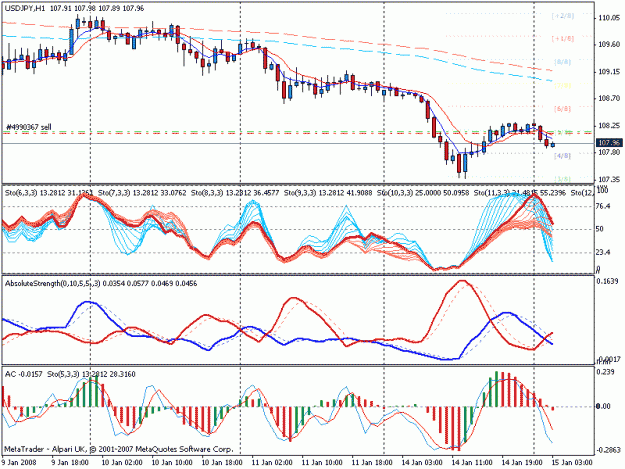Click the 0.1639 AbsoluteStrength scale value
Screen dimensions: 625x469
coord(607,281)
